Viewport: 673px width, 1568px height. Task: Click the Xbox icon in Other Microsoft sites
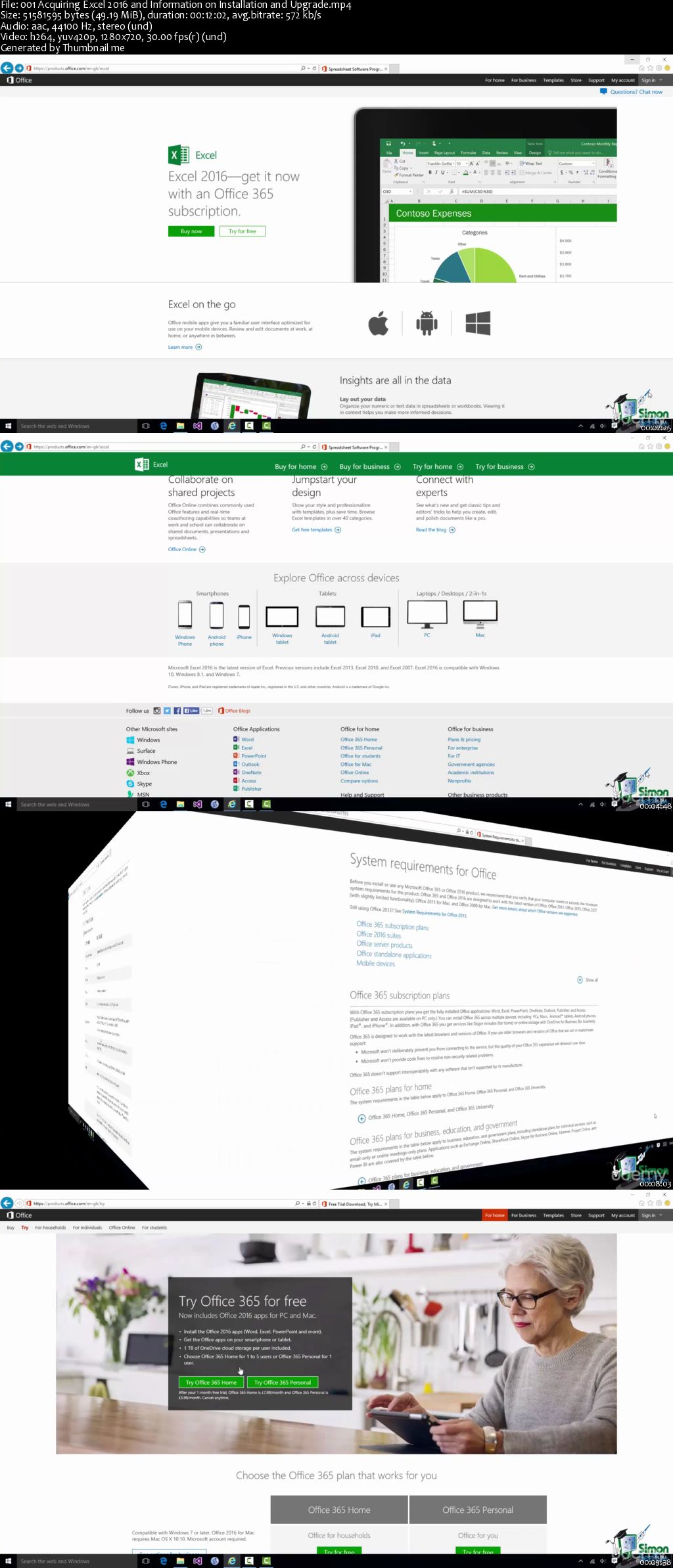[x=130, y=773]
